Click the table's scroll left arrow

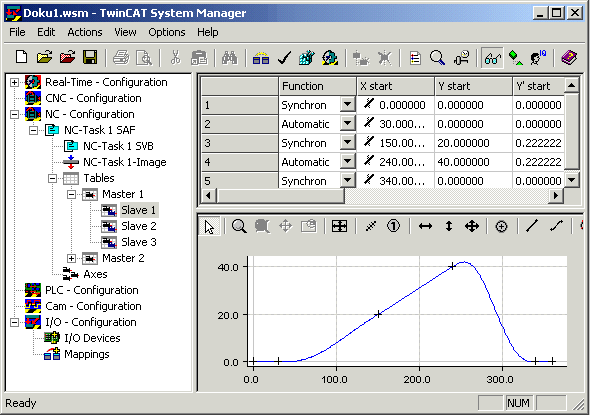coord(208,195)
